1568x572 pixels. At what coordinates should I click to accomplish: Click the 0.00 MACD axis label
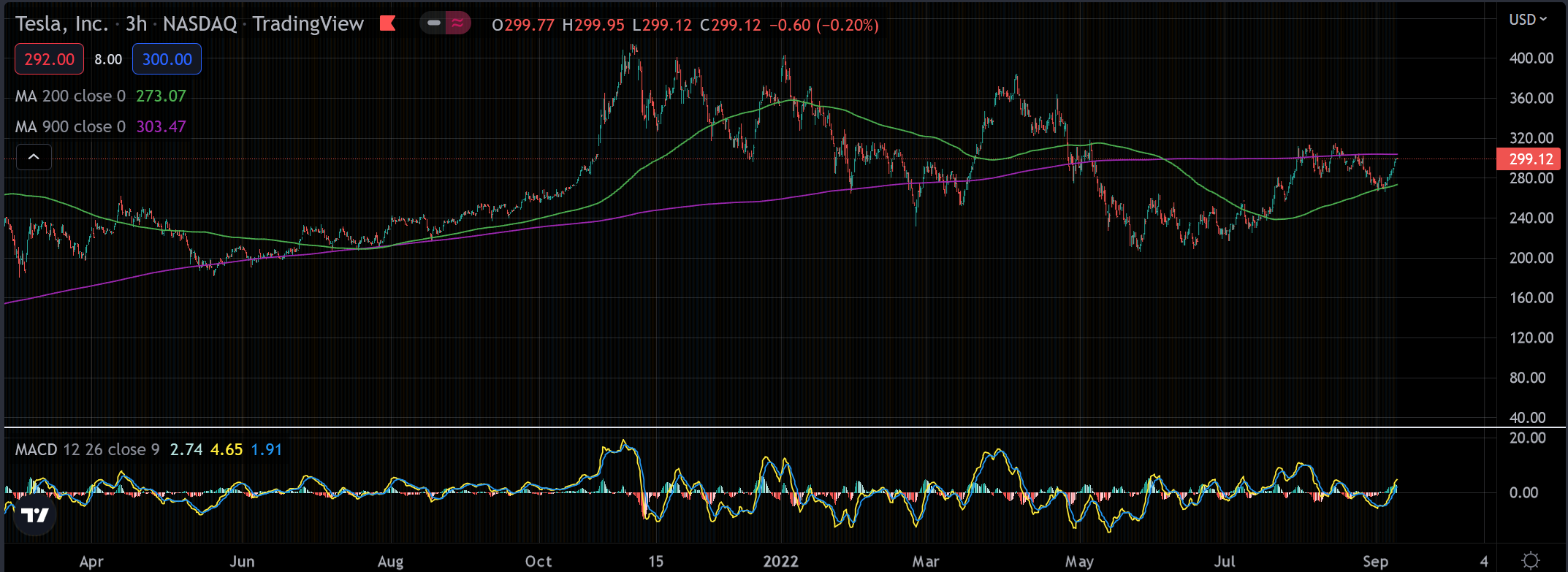[1523, 492]
